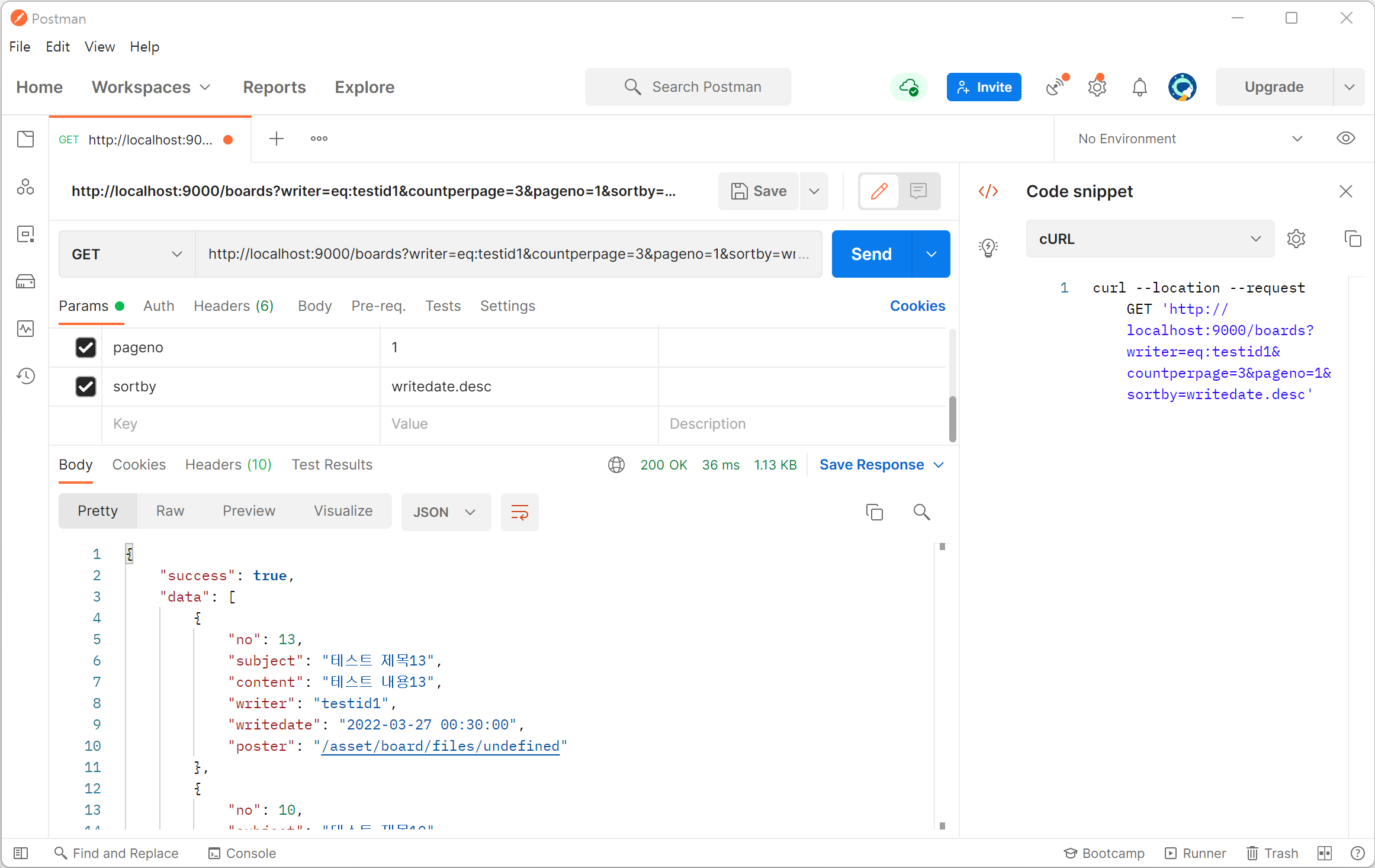This screenshot has height=868, width=1375.
Task: Open the Cookies link
Action: [x=917, y=306]
